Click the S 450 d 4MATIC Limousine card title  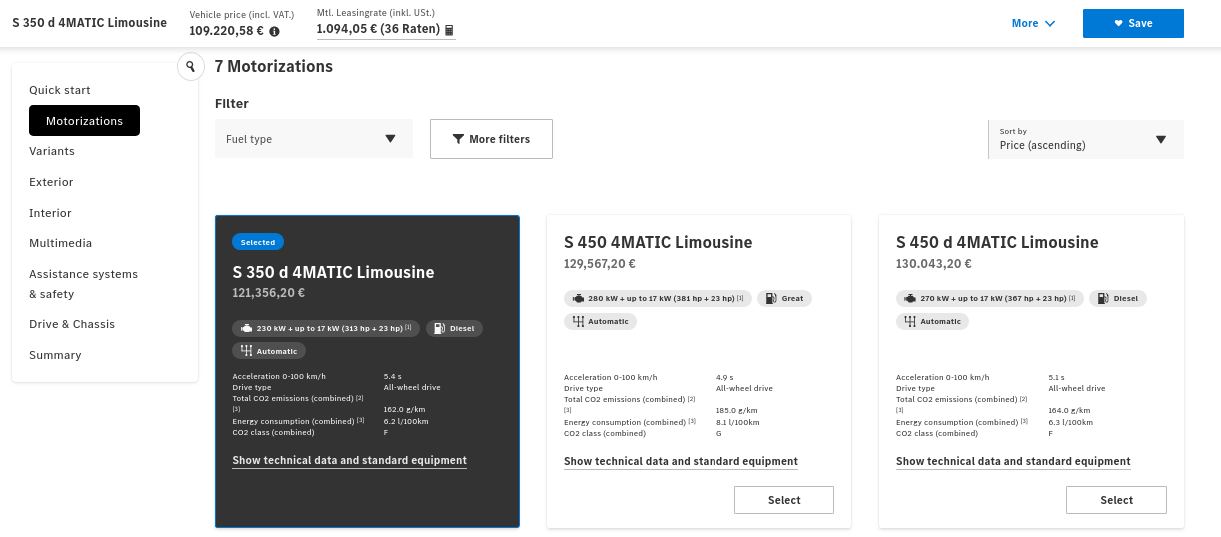(x=997, y=242)
